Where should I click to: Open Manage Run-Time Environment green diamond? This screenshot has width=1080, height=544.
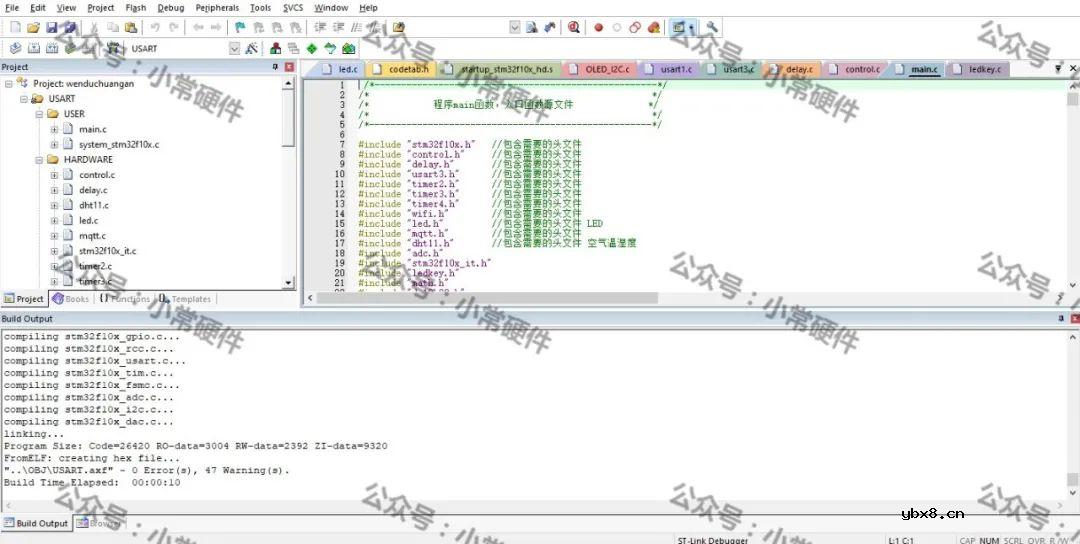[x=312, y=48]
